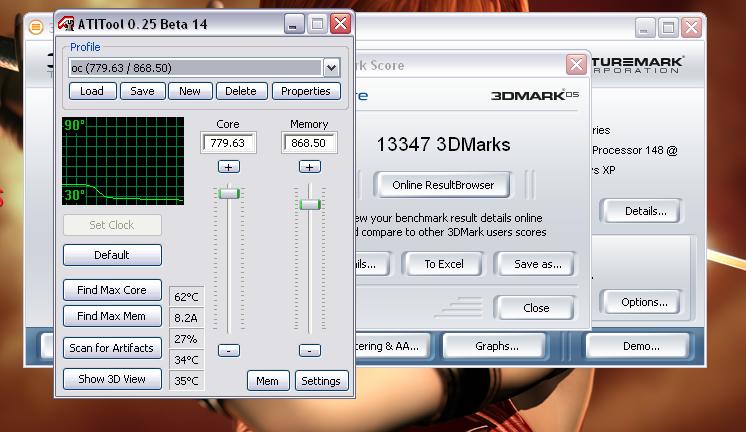Screen dimensions: 746x432
Task: Click the 34°C readout
Action: click(186, 360)
